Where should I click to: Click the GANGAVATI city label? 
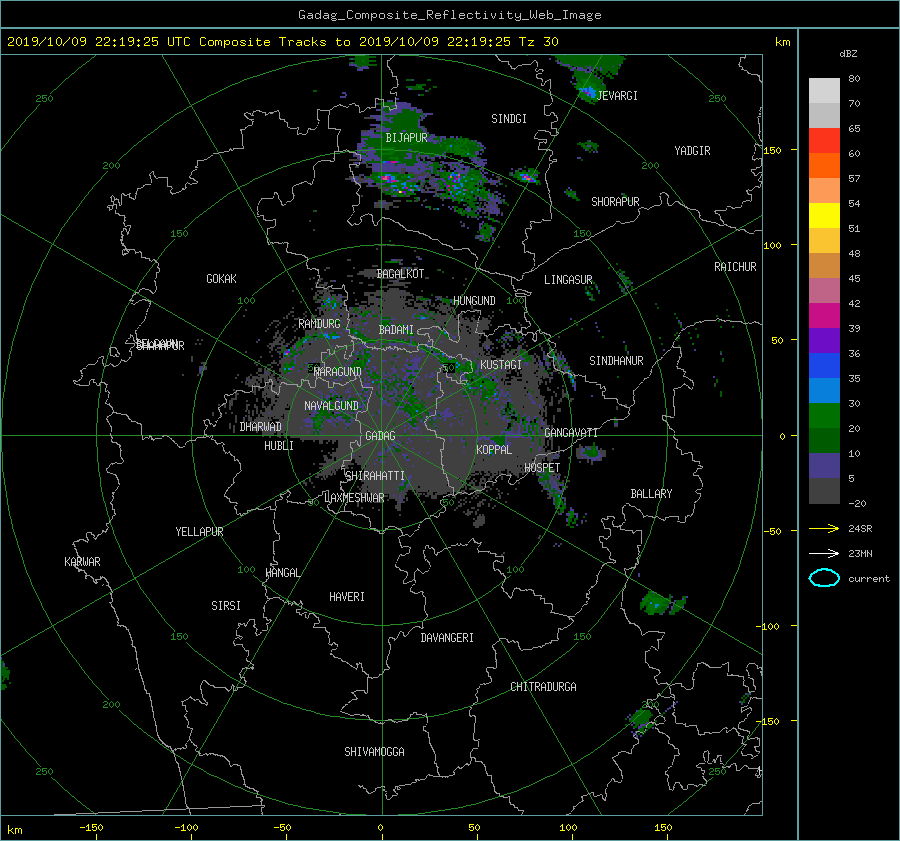[x=571, y=433]
